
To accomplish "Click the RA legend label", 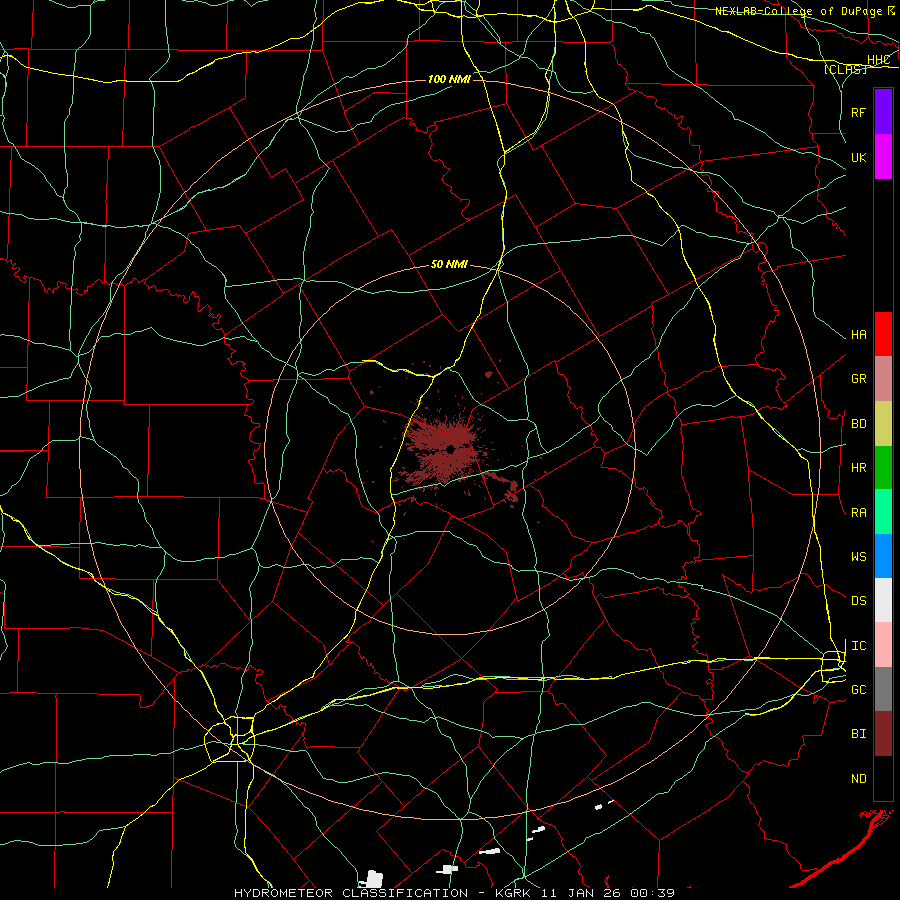I will 858,513.
